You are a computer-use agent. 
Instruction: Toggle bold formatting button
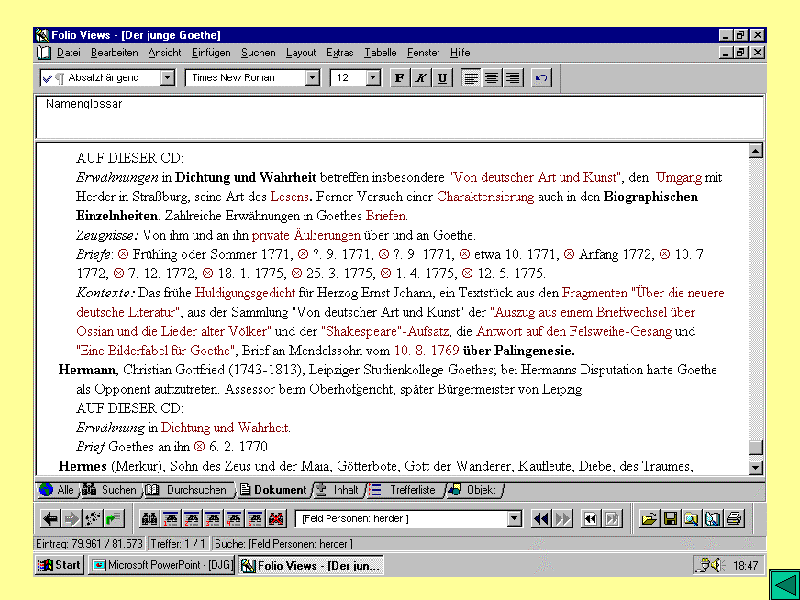400,78
